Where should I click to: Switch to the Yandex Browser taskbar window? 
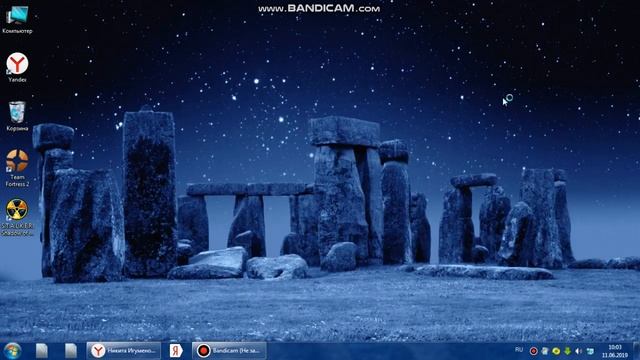pyautogui.click(x=124, y=351)
